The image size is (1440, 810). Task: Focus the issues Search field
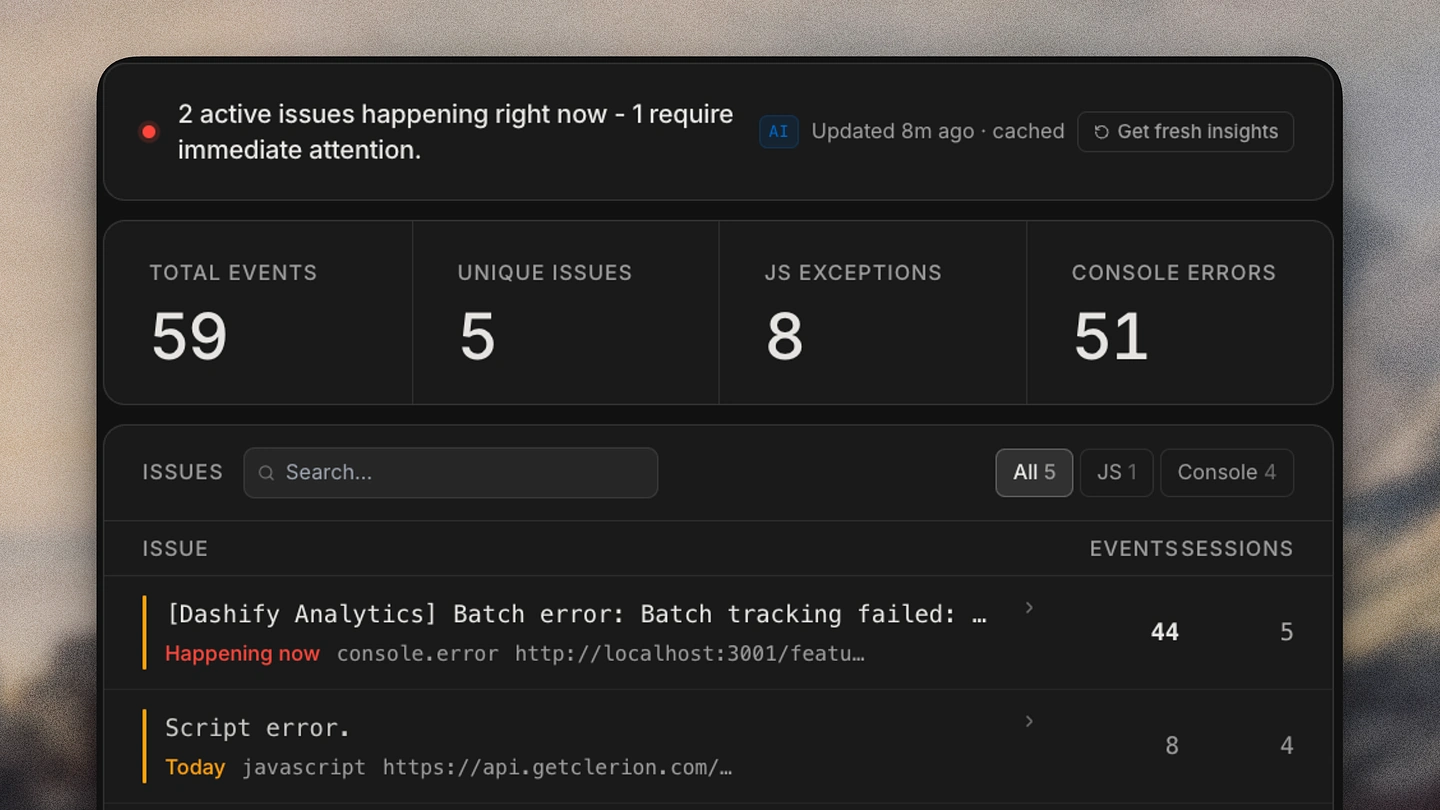tap(451, 473)
